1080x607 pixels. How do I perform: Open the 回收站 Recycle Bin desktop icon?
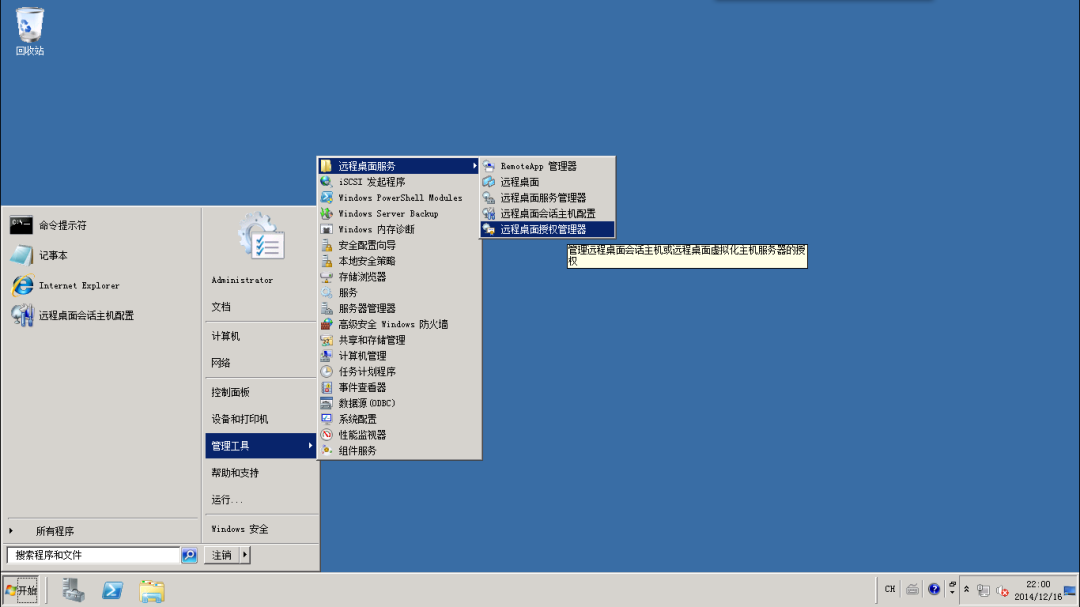point(30,32)
